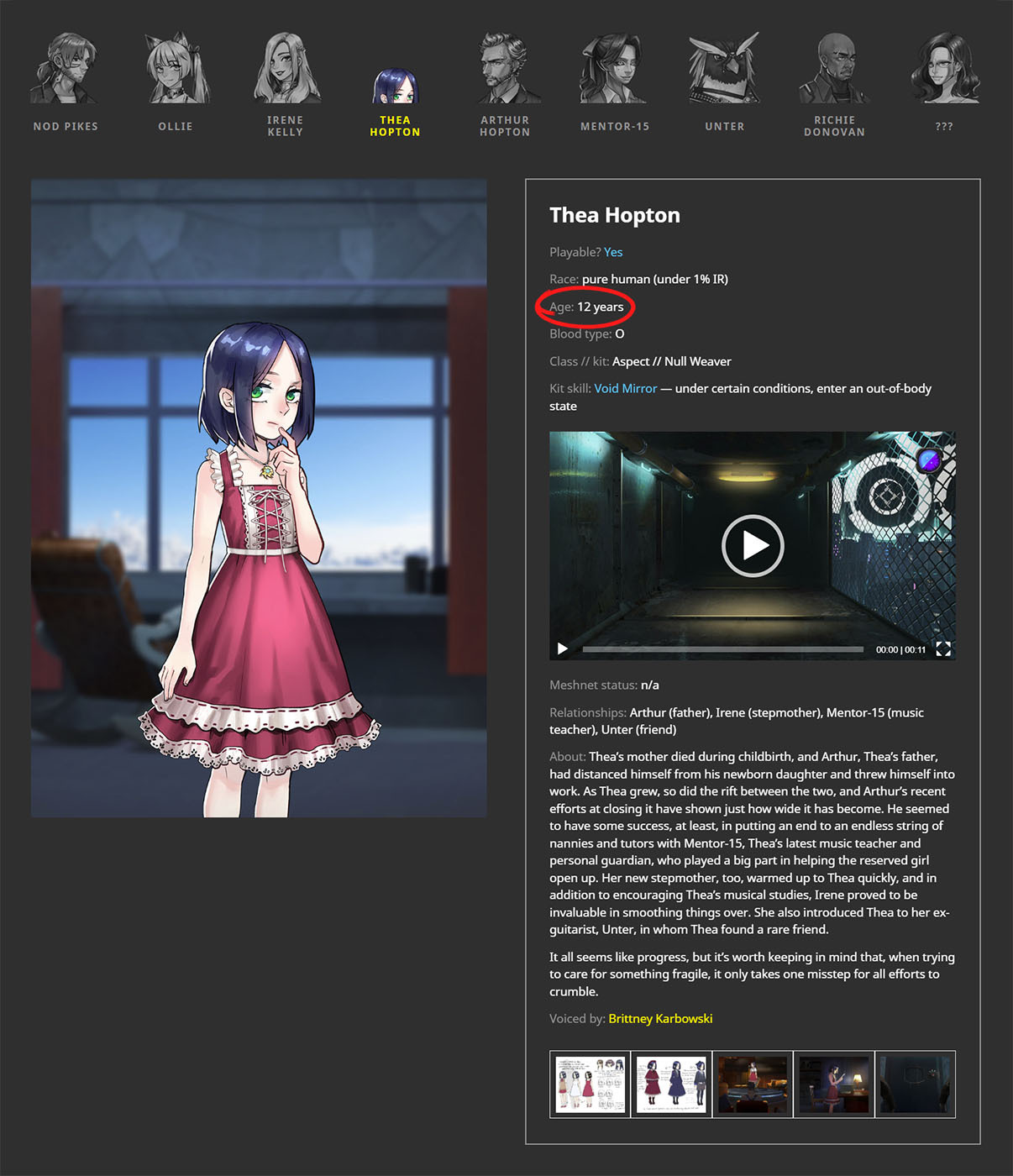This screenshot has width=1013, height=1176.
Task: Open the ARTHUR HOPTON name tab
Action: click(505, 126)
